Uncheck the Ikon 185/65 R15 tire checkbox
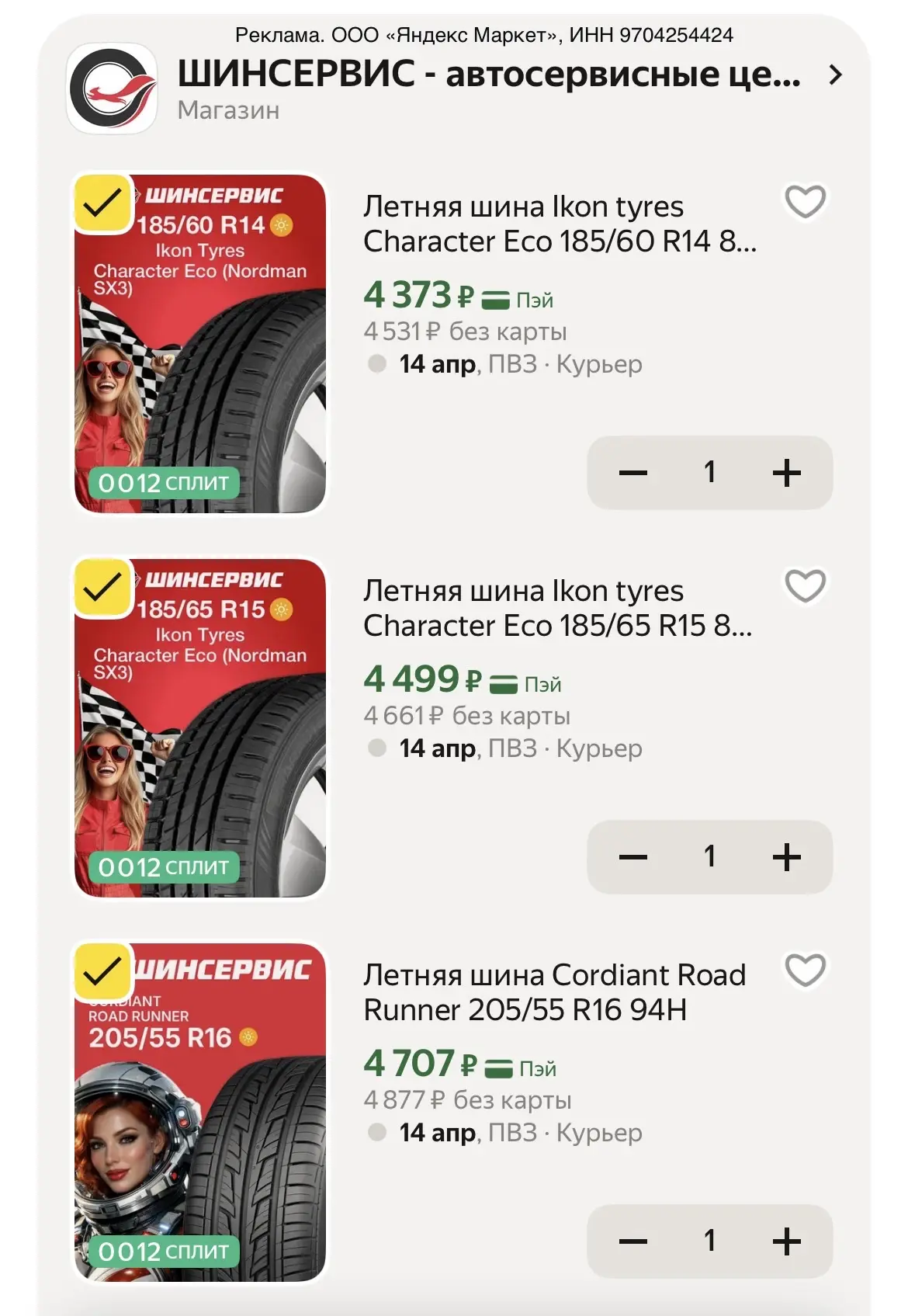Viewport: 908px width, 1316px height. pyautogui.click(x=102, y=588)
